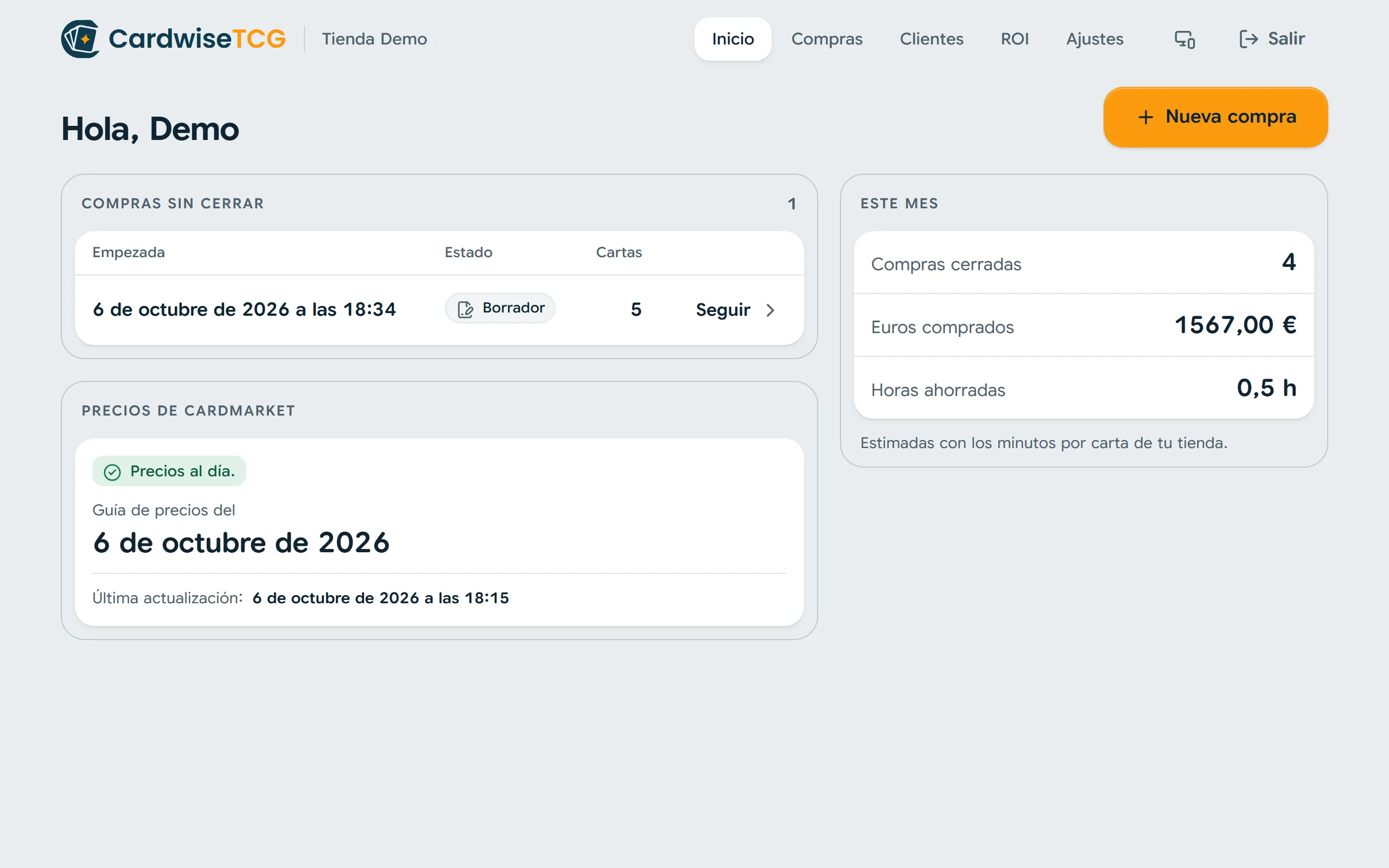Click the Borrador draft pencil icon

coord(465,309)
